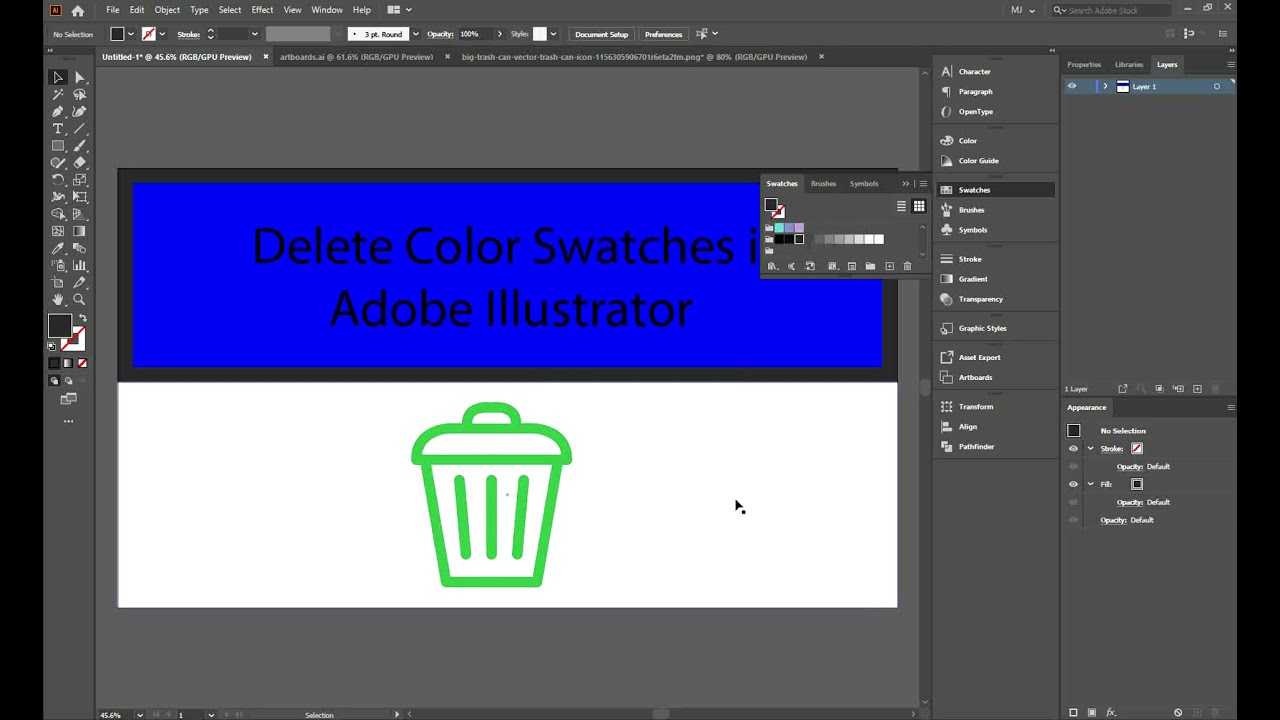Viewport: 1280px width, 720px height.
Task: Click pink swatch in Swatches panel
Action: [799, 228]
